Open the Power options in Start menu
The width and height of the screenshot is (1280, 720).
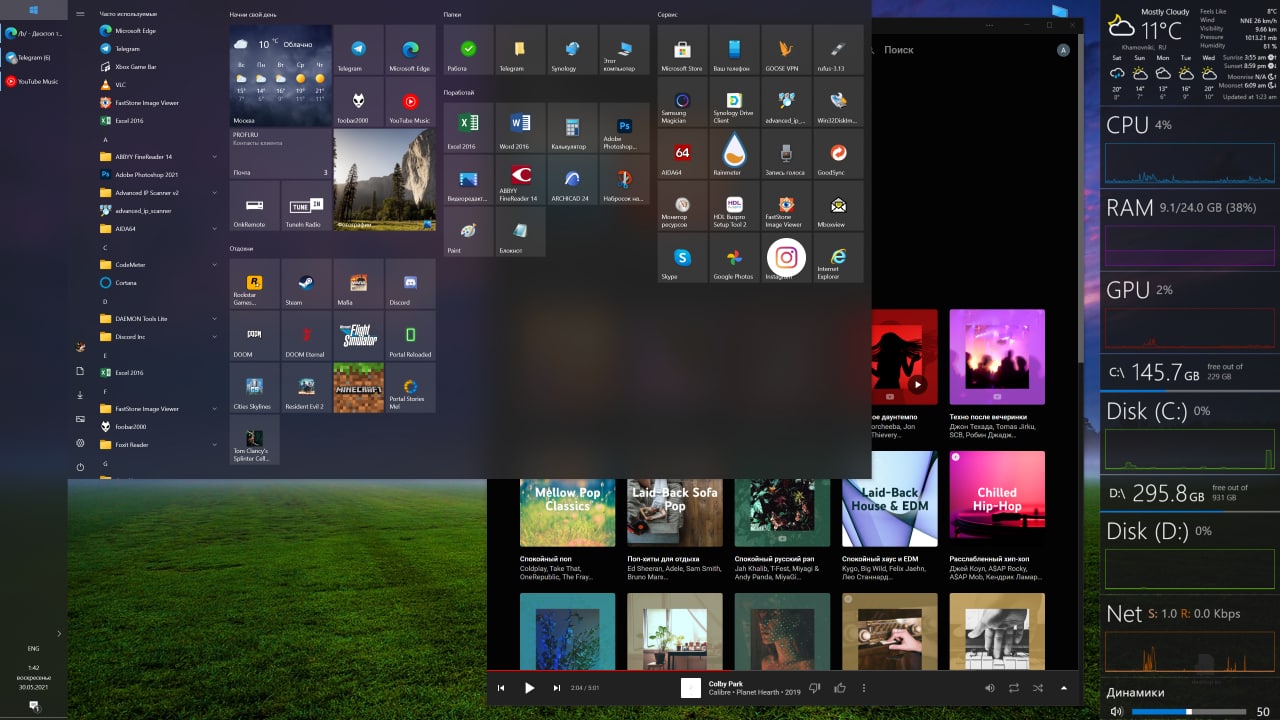(x=80, y=467)
